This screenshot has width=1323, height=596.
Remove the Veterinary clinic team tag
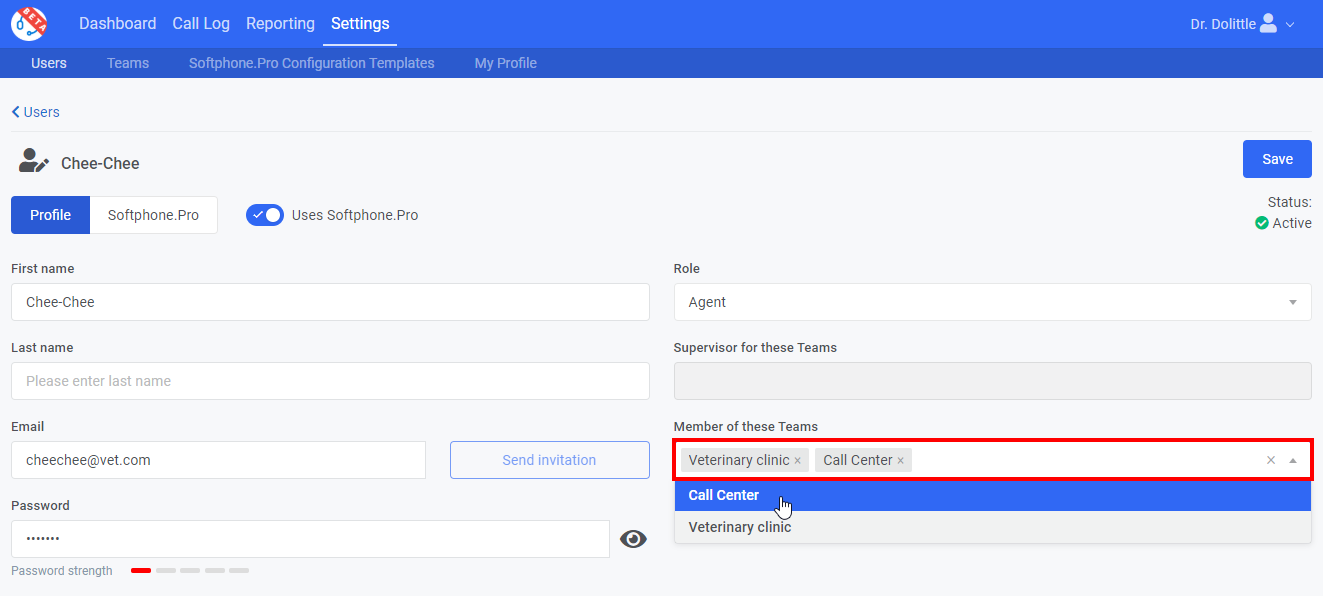click(797, 461)
